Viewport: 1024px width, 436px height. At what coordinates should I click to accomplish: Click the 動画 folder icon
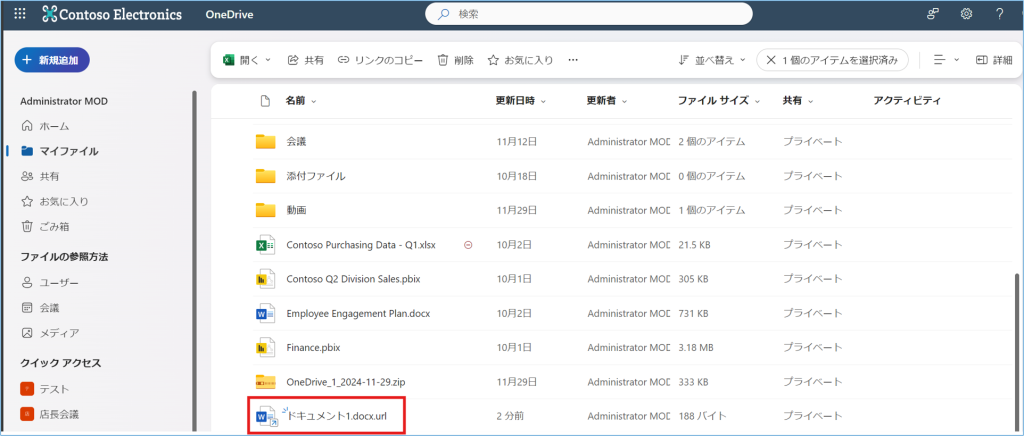(265, 210)
